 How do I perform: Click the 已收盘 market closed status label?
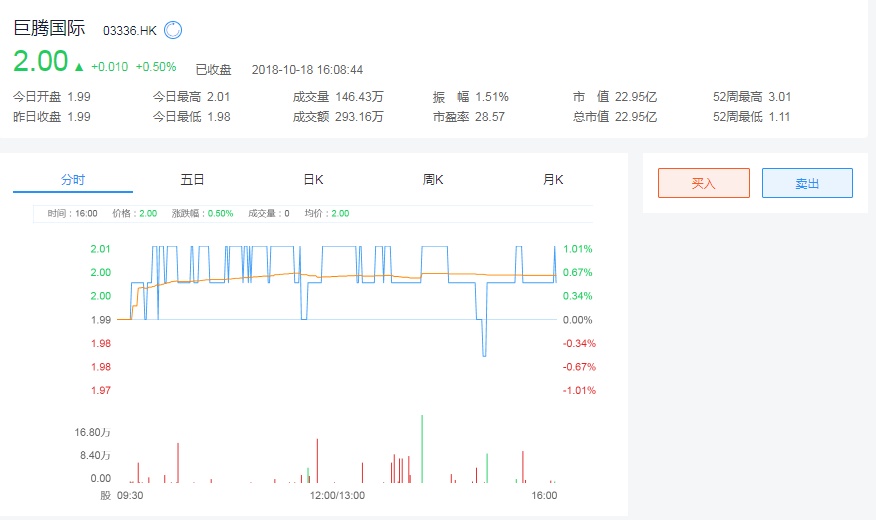[213, 69]
